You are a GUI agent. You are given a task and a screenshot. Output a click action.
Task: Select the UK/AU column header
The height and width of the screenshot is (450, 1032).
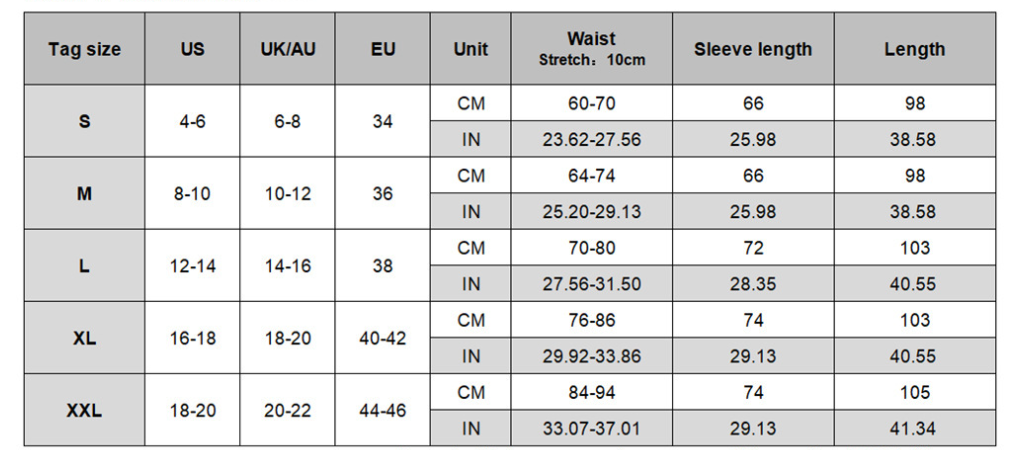tap(287, 49)
